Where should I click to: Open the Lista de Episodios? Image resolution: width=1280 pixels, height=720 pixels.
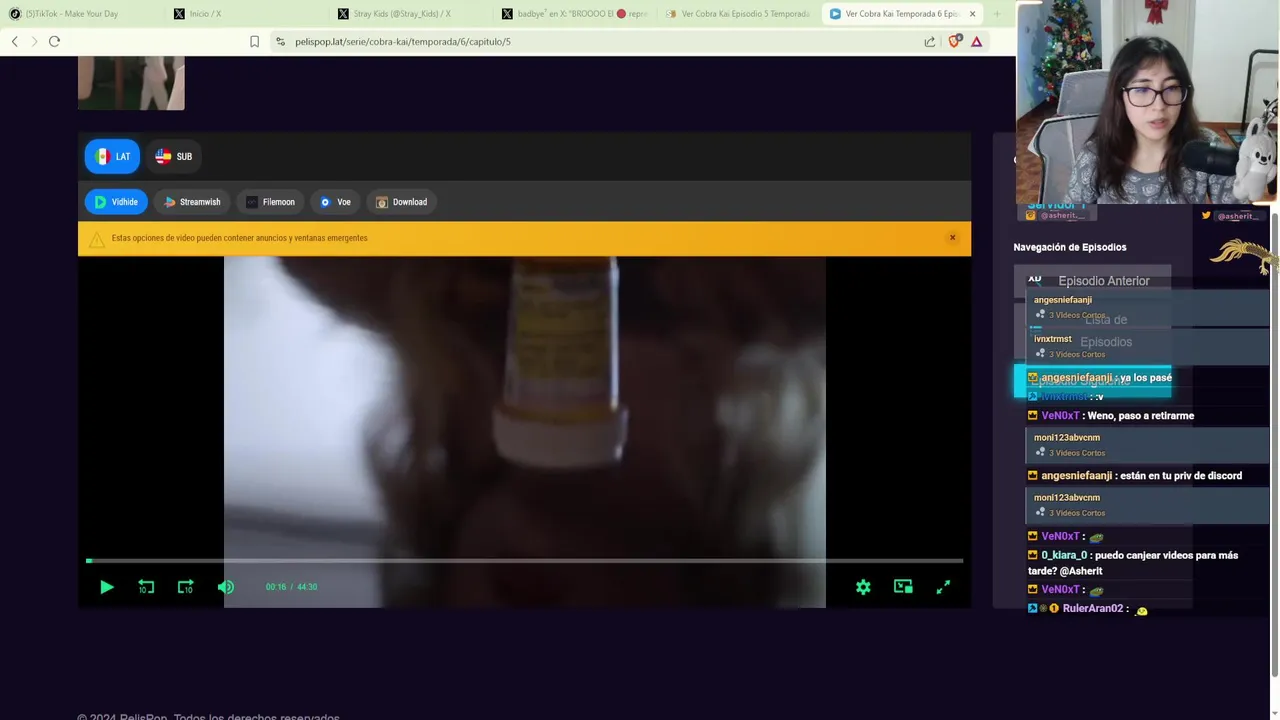1092,331
